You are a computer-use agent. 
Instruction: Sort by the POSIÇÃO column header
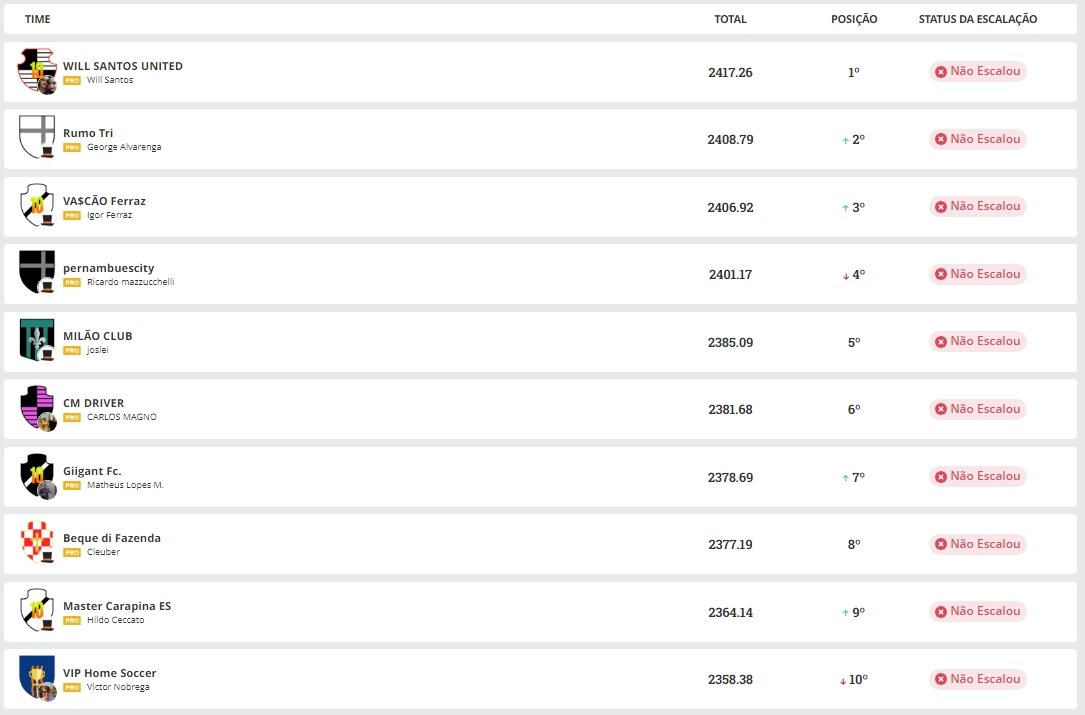pos(854,19)
